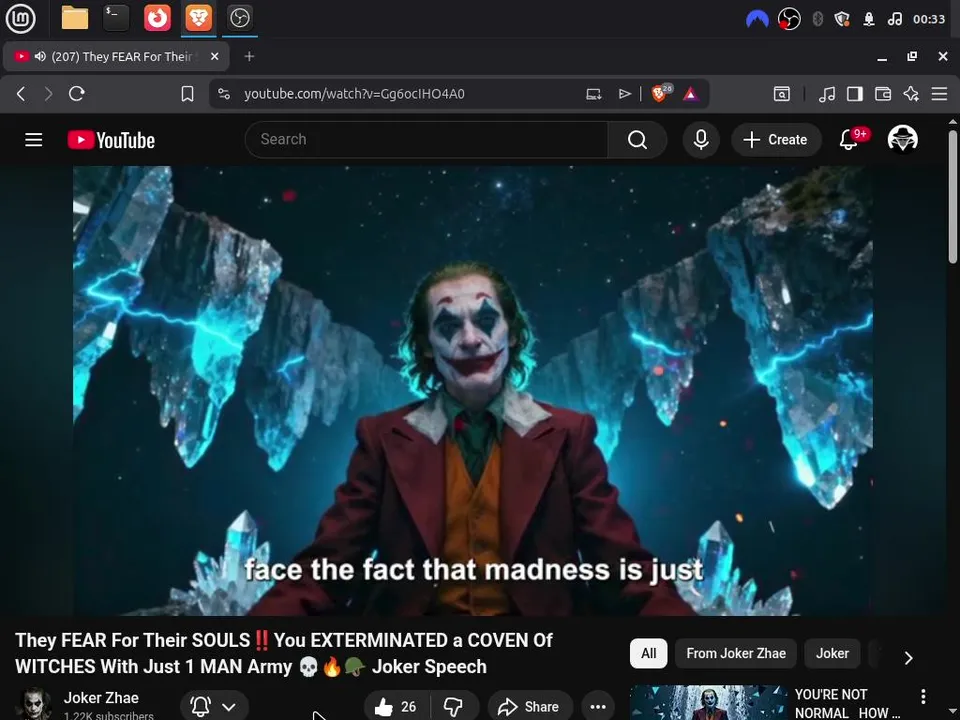Open the terminal from the panel
The width and height of the screenshot is (960, 720).
[116, 18]
